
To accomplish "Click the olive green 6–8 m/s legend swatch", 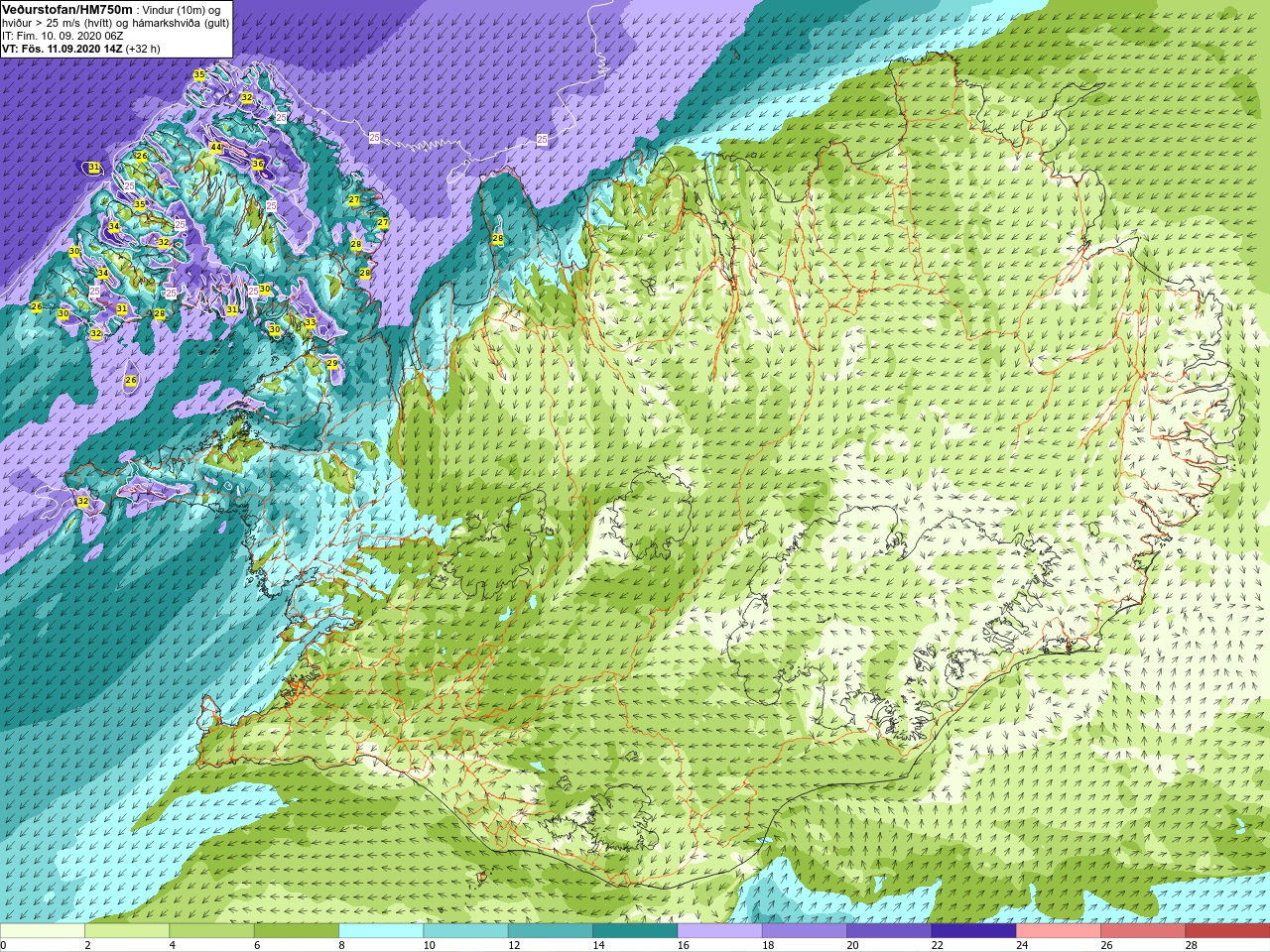I will pos(297,931).
